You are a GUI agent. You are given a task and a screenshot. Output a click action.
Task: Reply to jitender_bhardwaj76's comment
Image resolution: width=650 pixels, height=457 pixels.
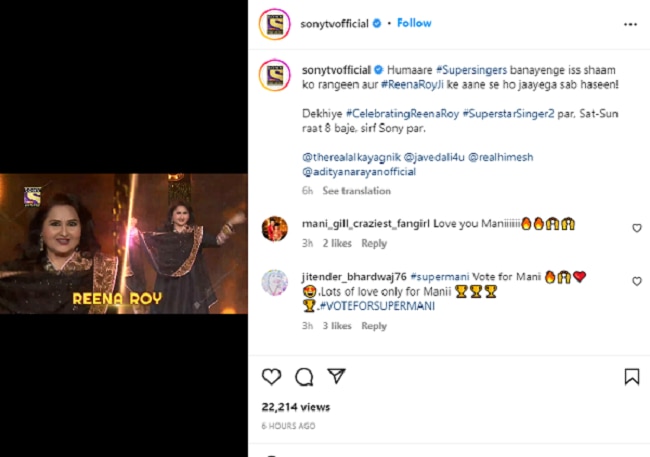coord(373,326)
